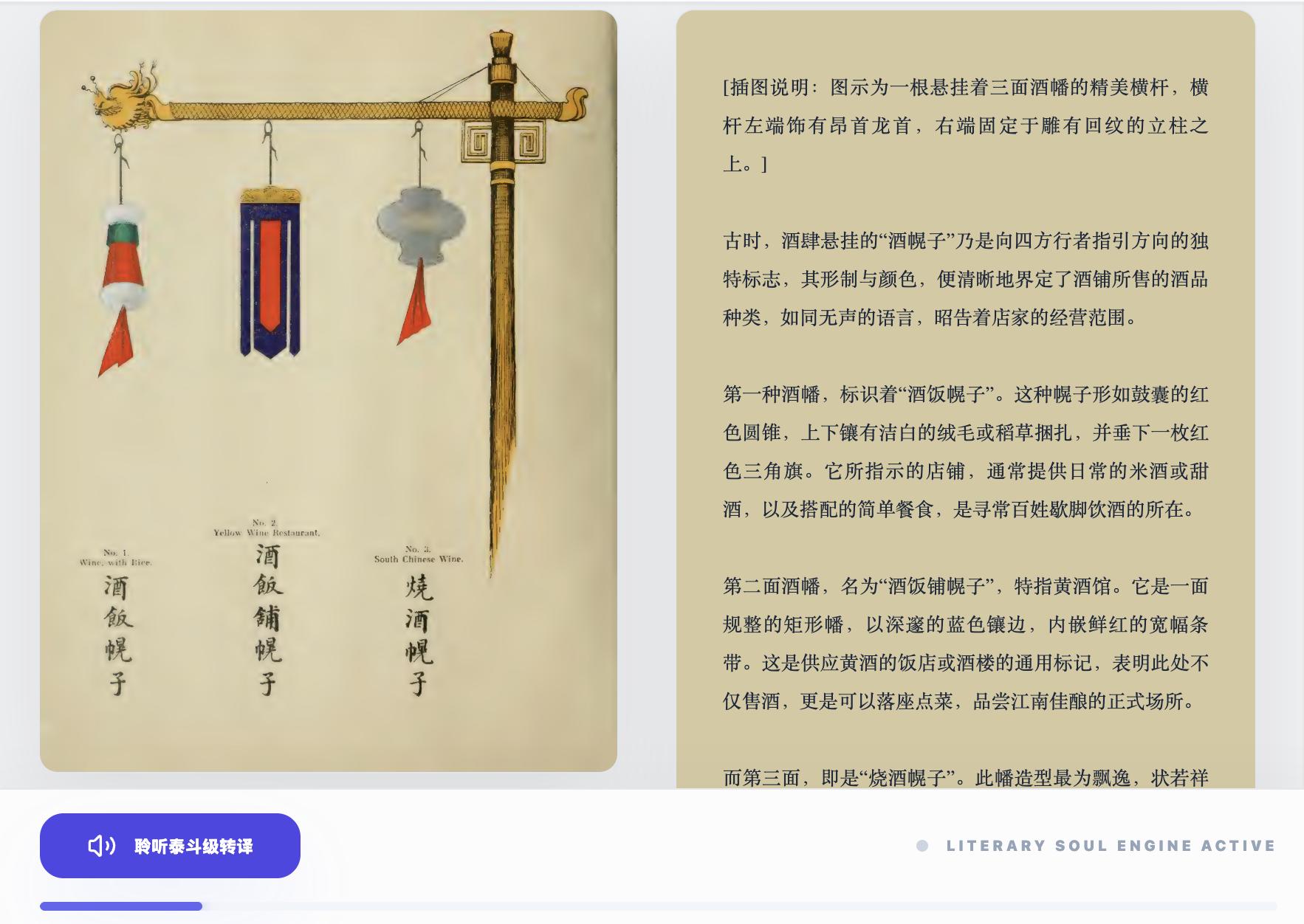This screenshot has height=924, width=1304.
Task: Click the unfilled track of the progress bar
Action: pos(739,906)
